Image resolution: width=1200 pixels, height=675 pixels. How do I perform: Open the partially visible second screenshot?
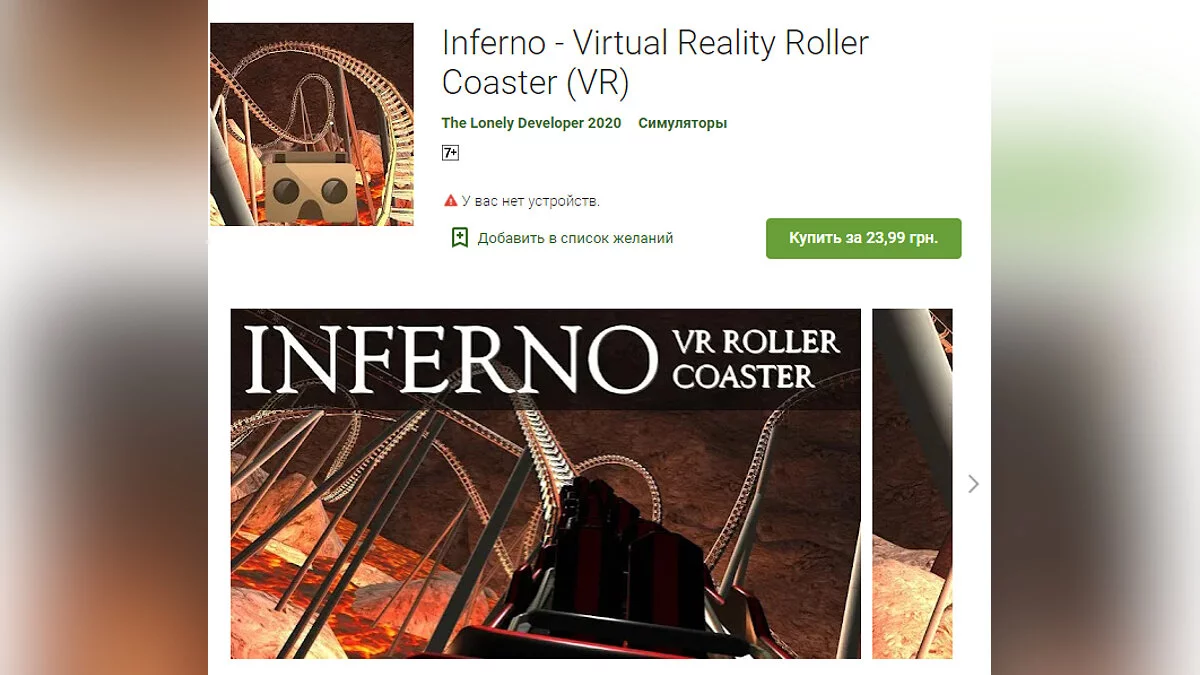click(x=912, y=483)
